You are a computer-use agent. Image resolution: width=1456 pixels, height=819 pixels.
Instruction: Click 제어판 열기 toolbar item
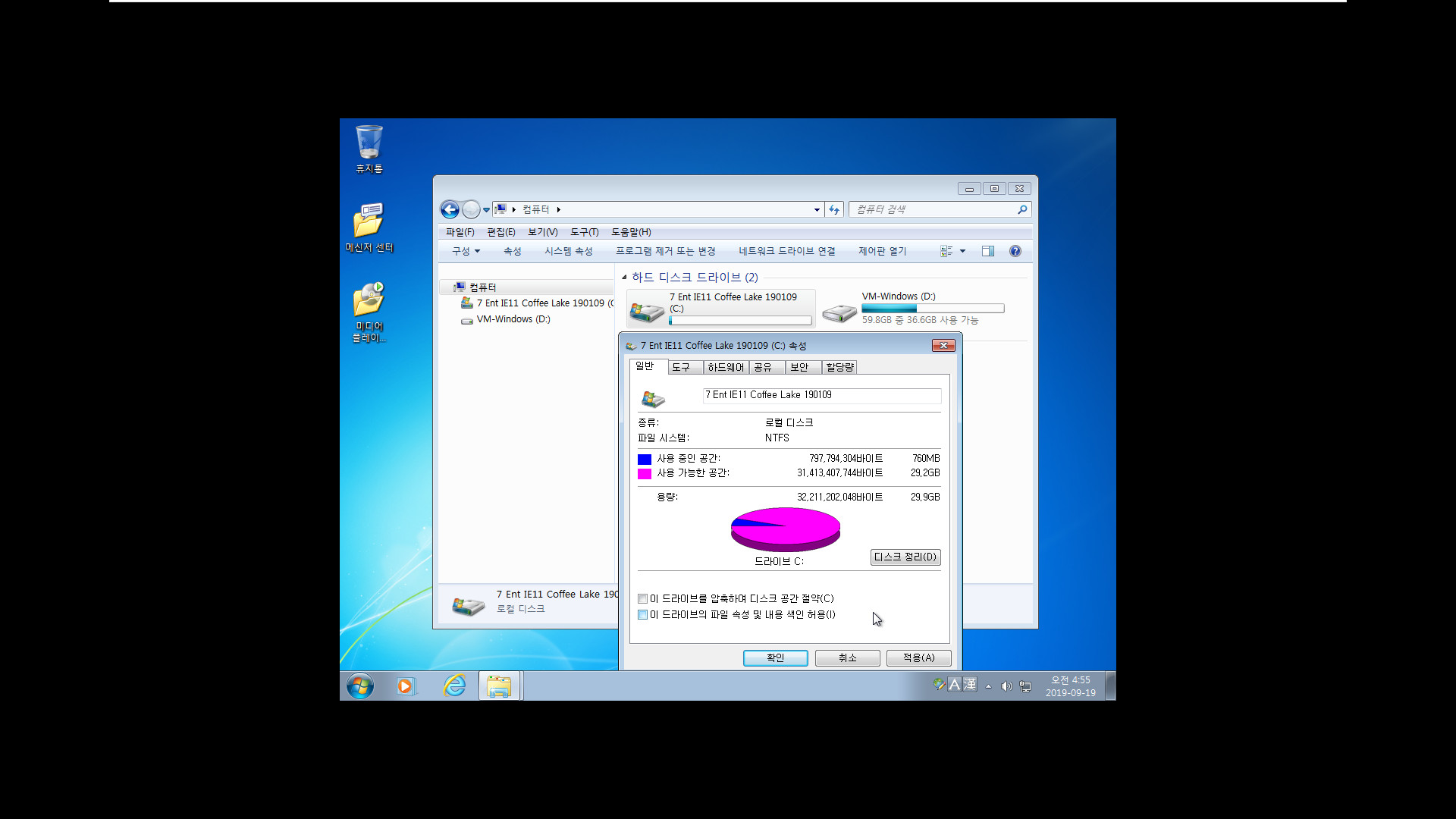(x=882, y=251)
